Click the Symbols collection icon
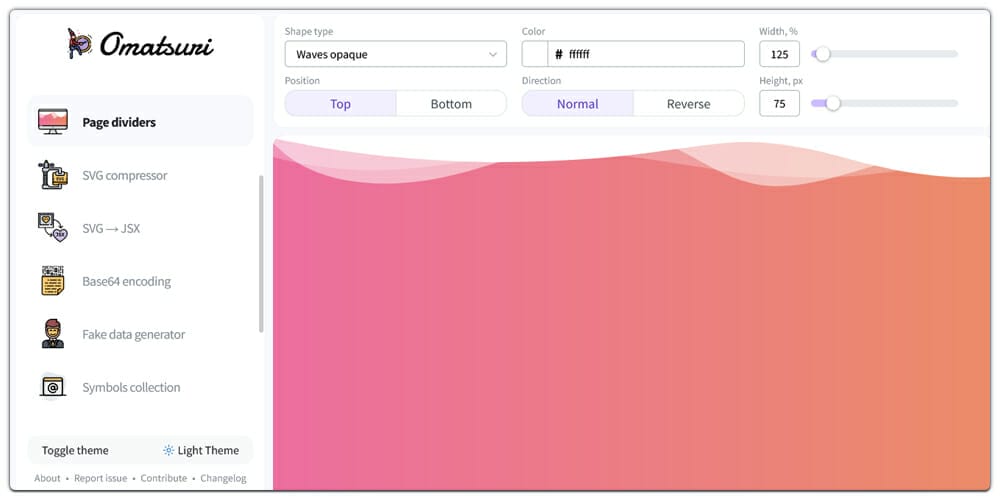 (x=53, y=387)
